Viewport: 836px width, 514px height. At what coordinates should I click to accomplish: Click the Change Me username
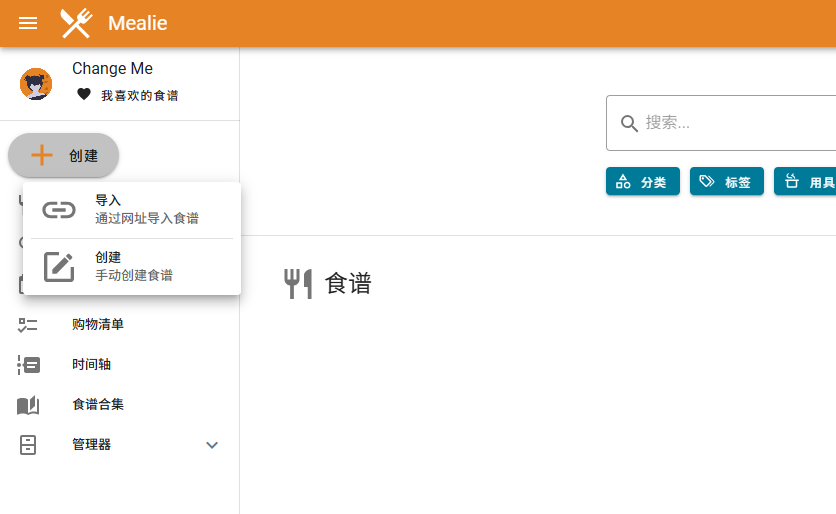pos(112,68)
